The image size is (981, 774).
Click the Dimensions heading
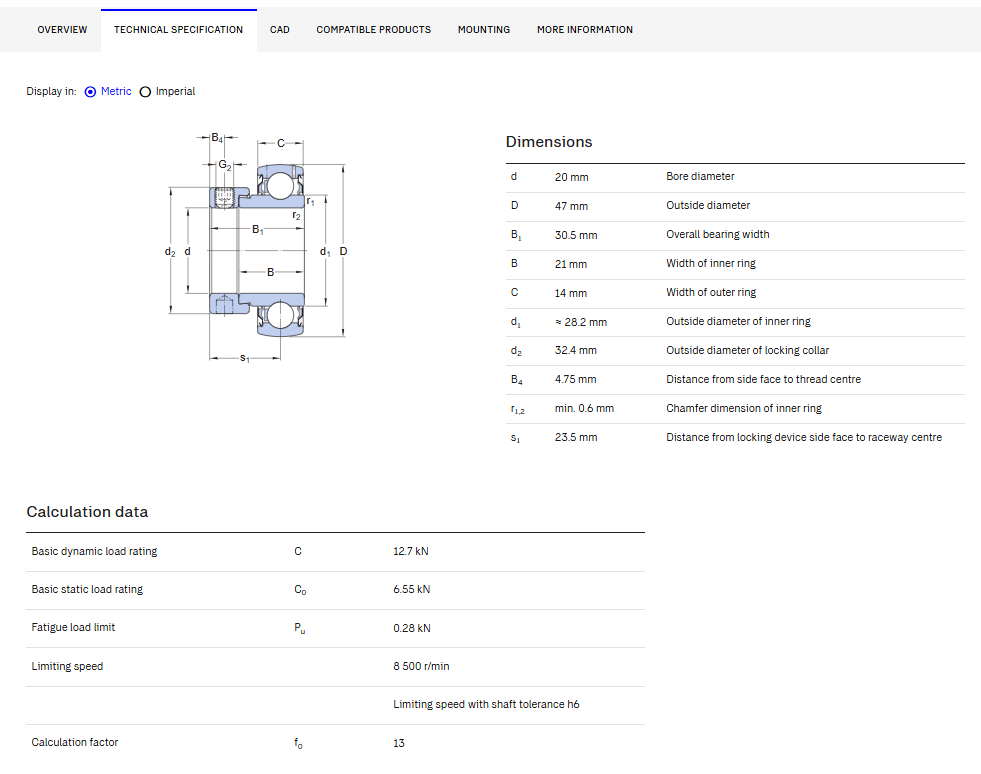[x=549, y=142]
